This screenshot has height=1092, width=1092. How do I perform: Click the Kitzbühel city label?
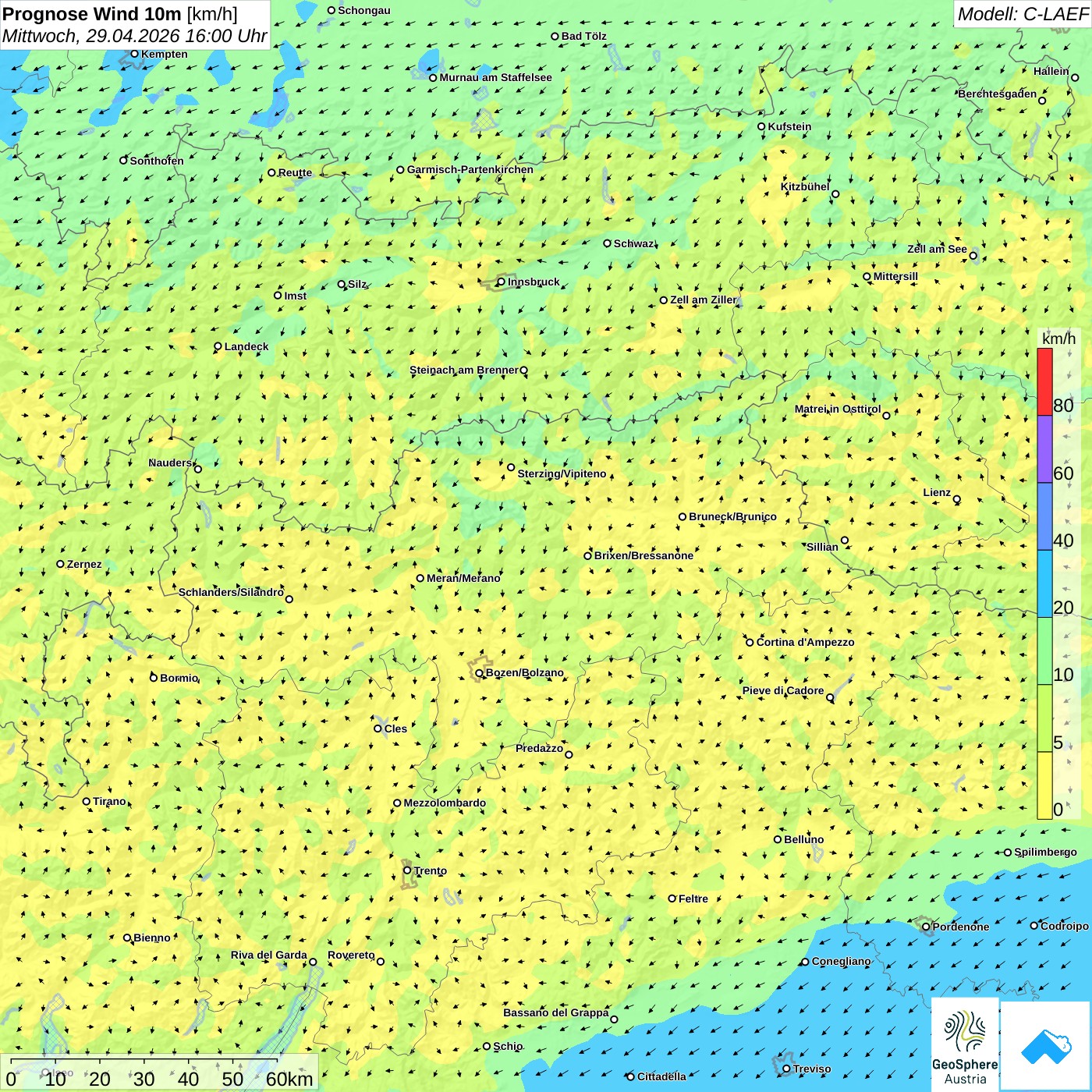806,186
